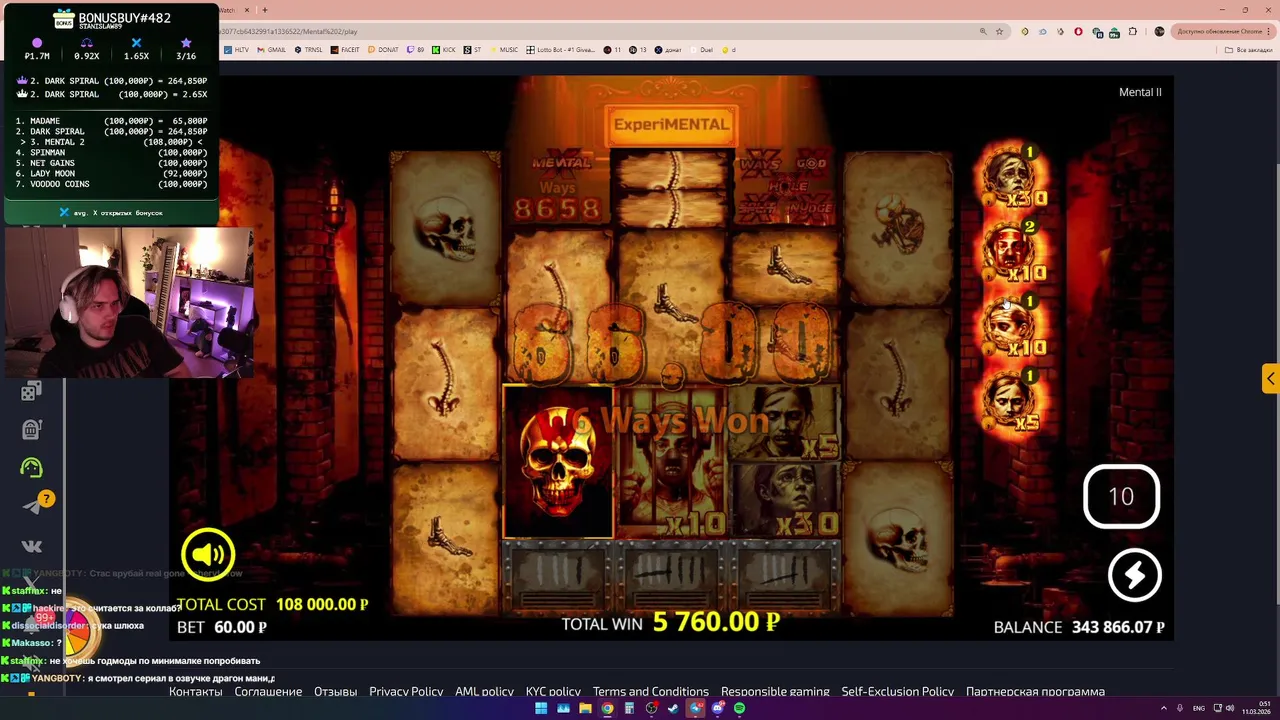Select the VOODOO COINS row in bonus list
Image resolution: width=1280 pixels, height=720 pixels.
111,184
